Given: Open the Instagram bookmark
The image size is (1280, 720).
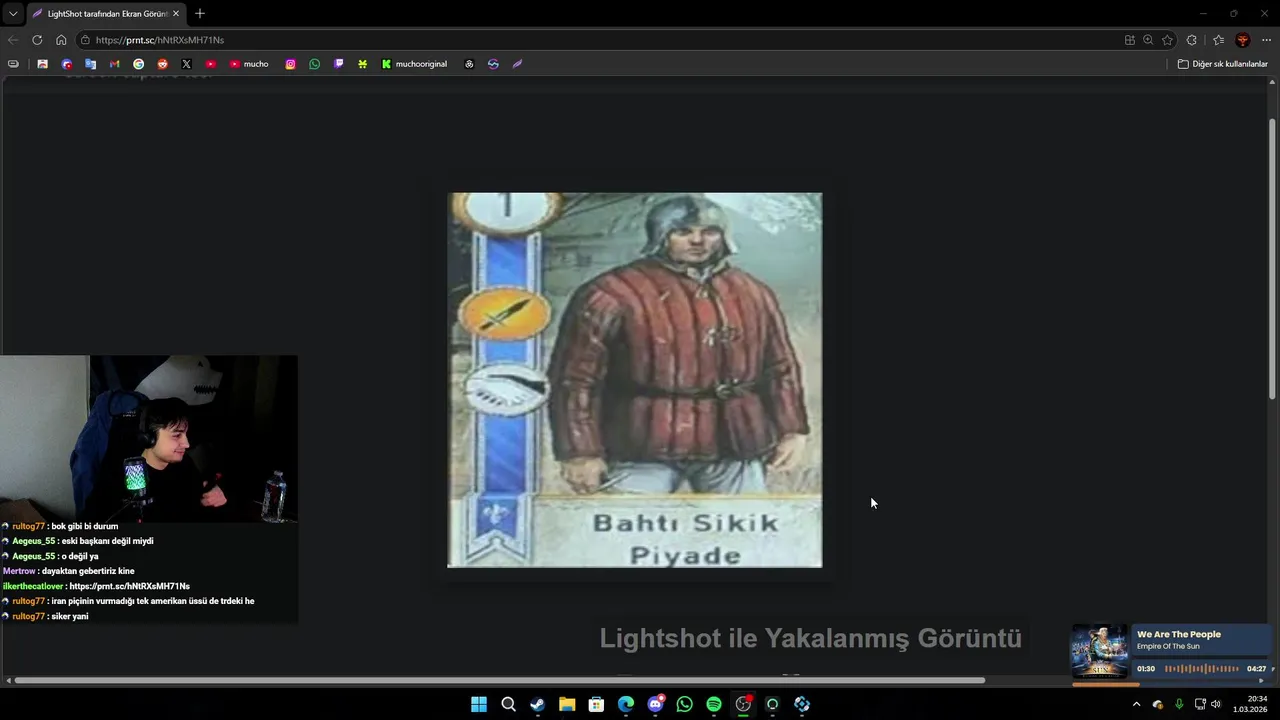Looking at the screenshot, I should pyautogui.click(x=290, y=64).
